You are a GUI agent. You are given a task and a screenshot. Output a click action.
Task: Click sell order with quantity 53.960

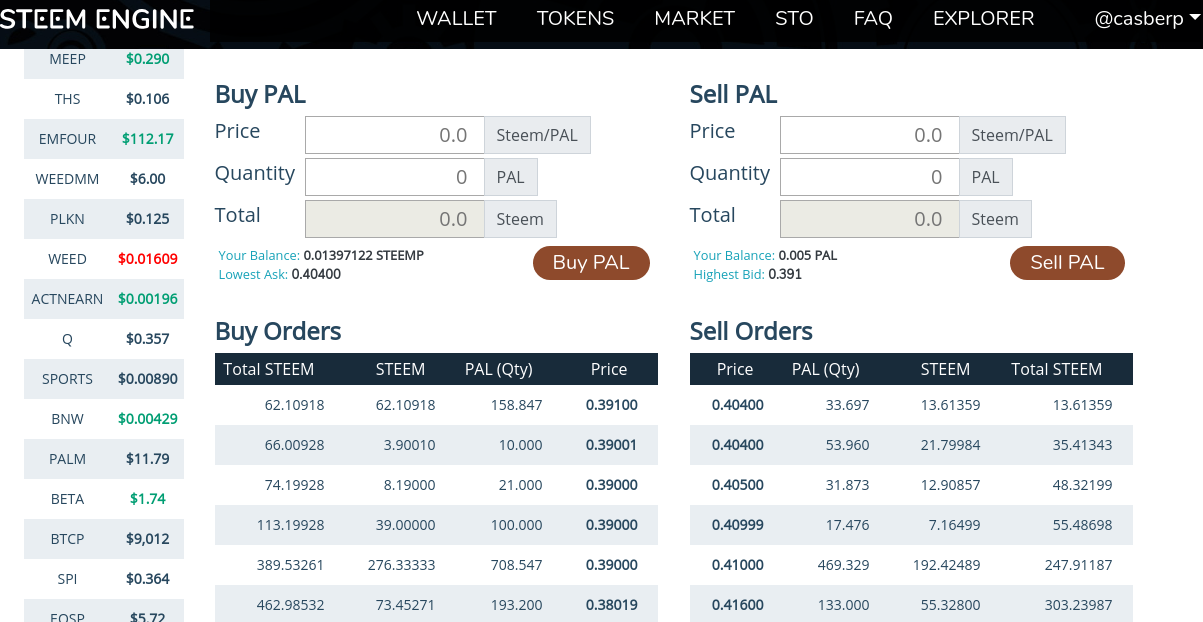[x=911, y=445]
